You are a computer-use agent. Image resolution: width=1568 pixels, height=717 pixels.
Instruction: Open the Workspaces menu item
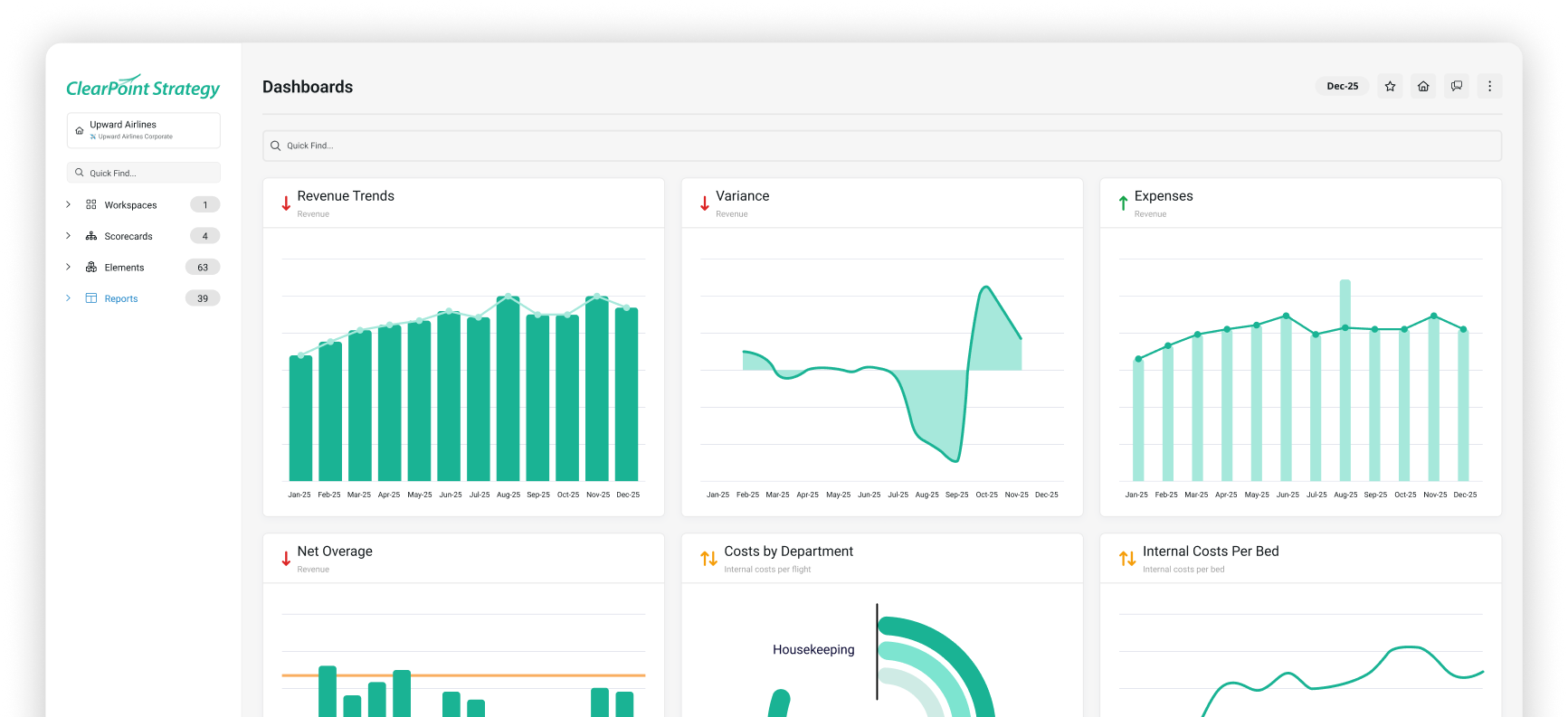[x=130, y=205]
